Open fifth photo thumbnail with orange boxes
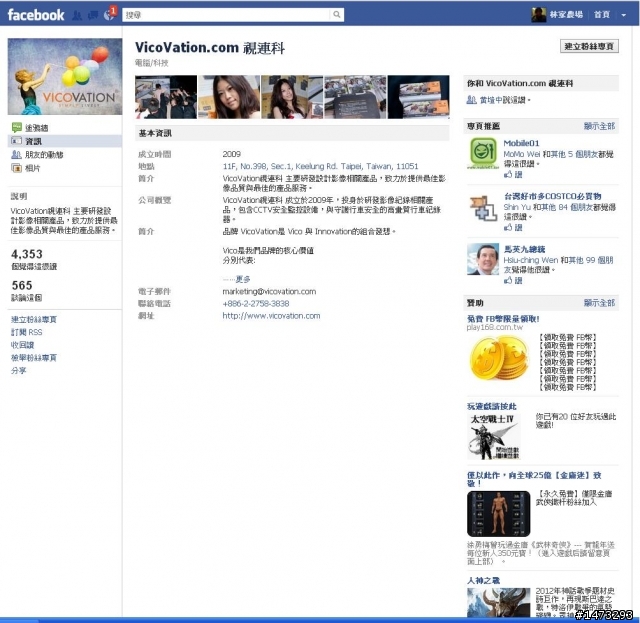 tap(418, 97)
